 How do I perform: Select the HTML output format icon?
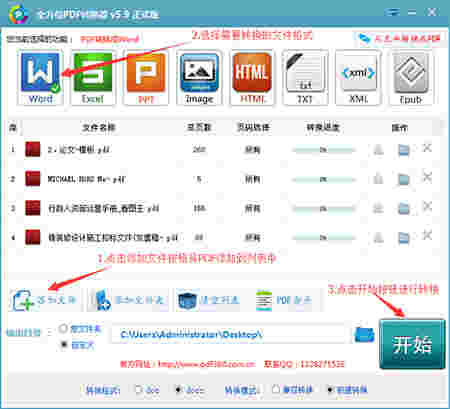tap(252, 78)
